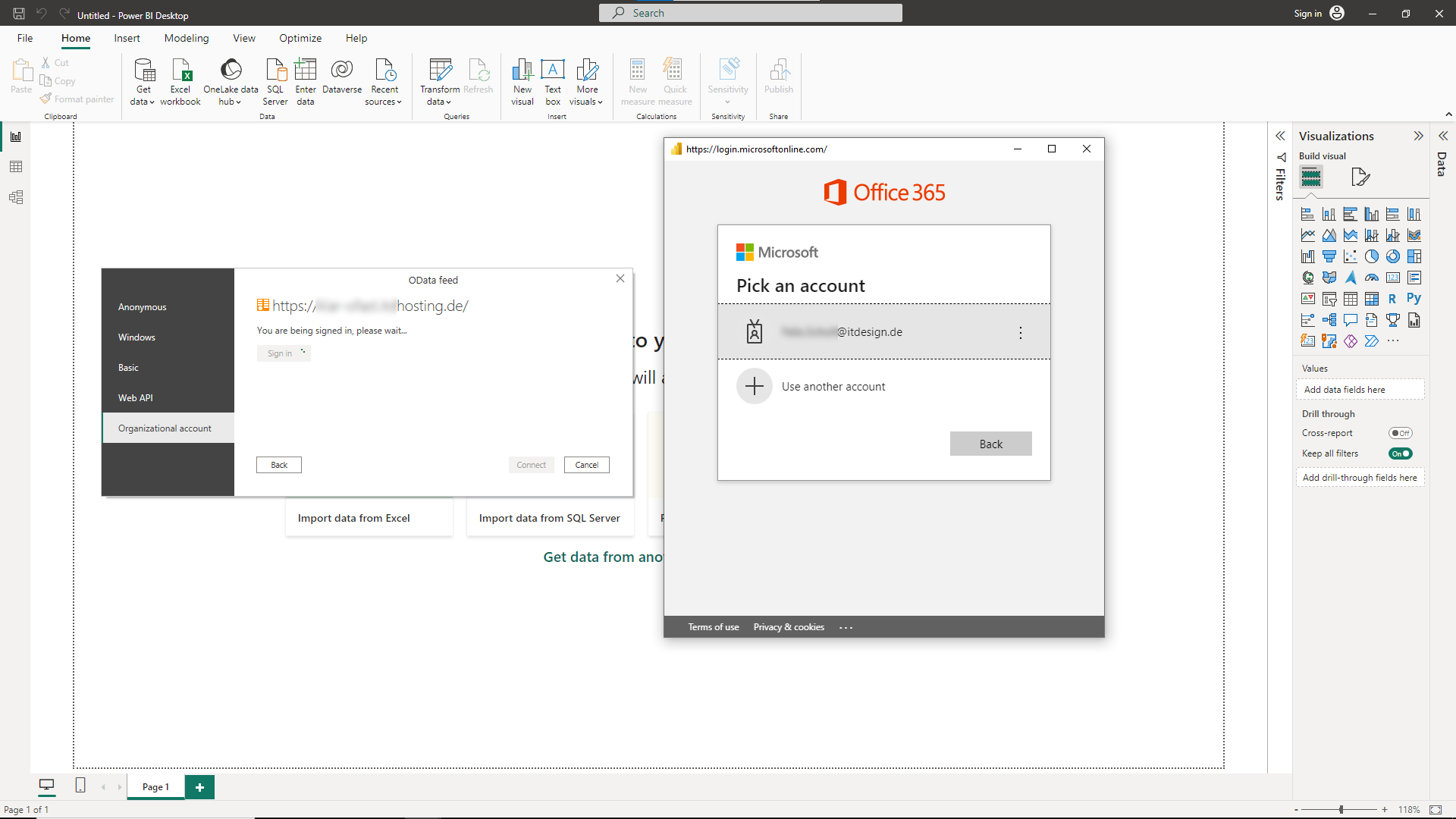Collapse the Visualizations pane
Image resolution: width=1456 pixels, height=819 pixels.
tap(1418, 136)
